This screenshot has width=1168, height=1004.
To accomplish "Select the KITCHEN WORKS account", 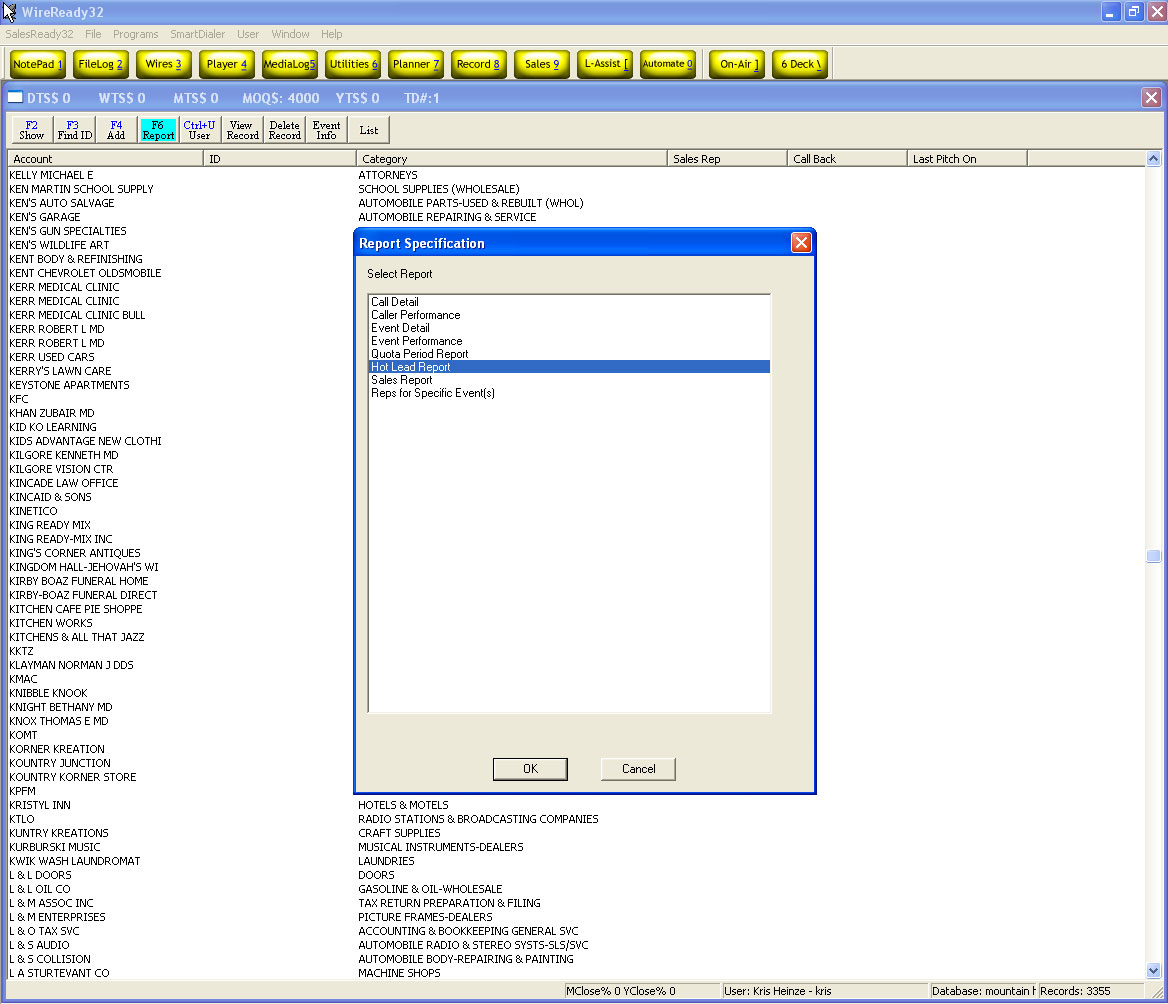I will 51,623.
